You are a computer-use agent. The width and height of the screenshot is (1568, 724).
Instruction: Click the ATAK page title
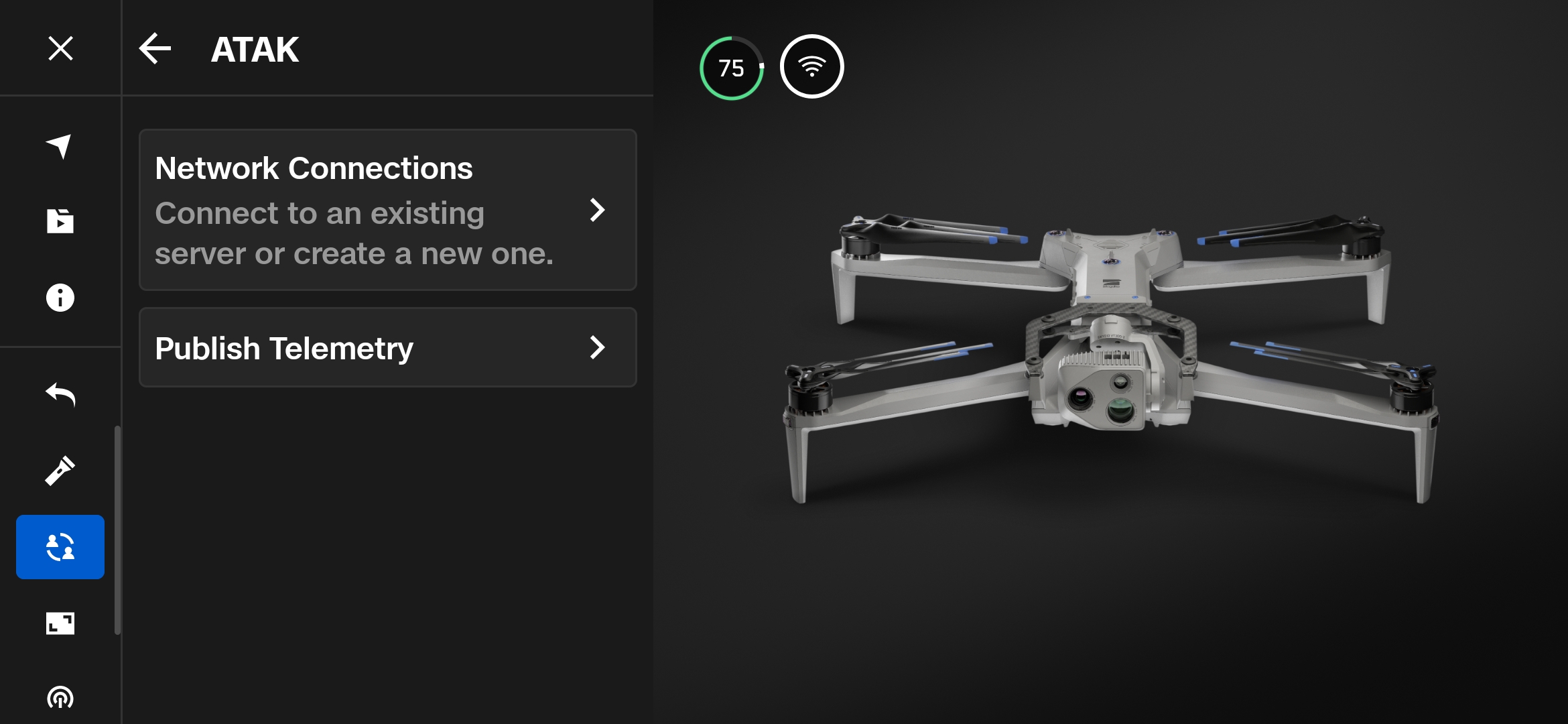(255, 50)
